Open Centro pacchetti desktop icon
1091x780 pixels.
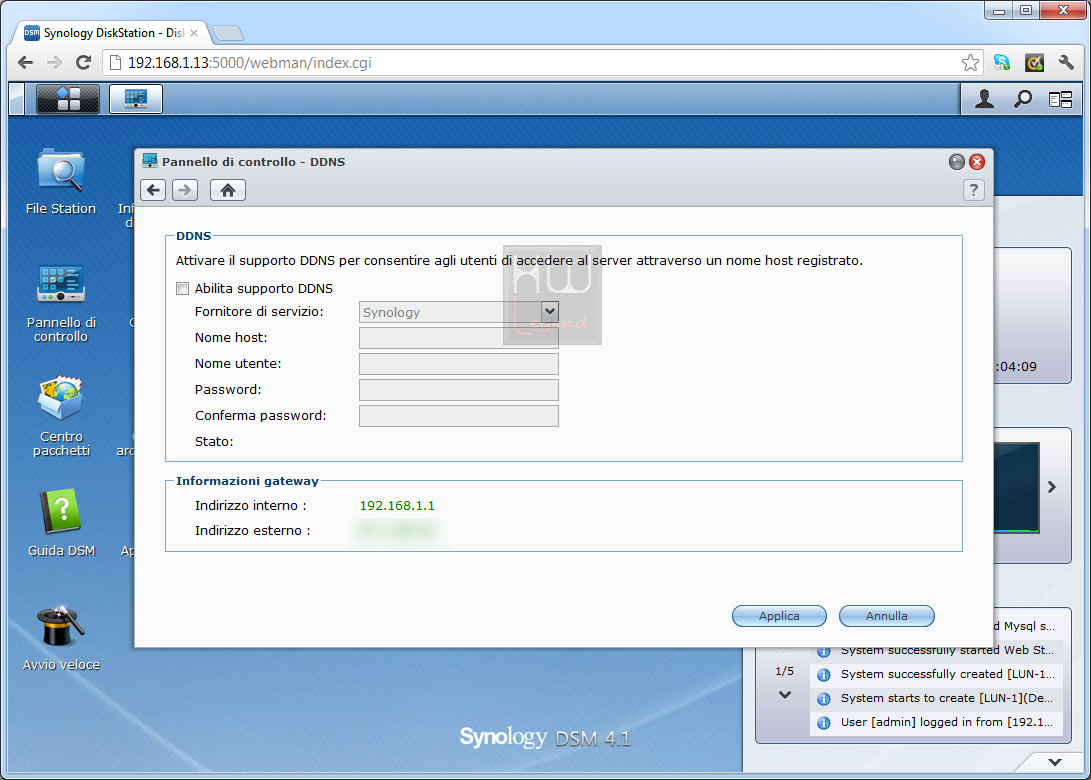pyautogui.click(x=61, y=416)
